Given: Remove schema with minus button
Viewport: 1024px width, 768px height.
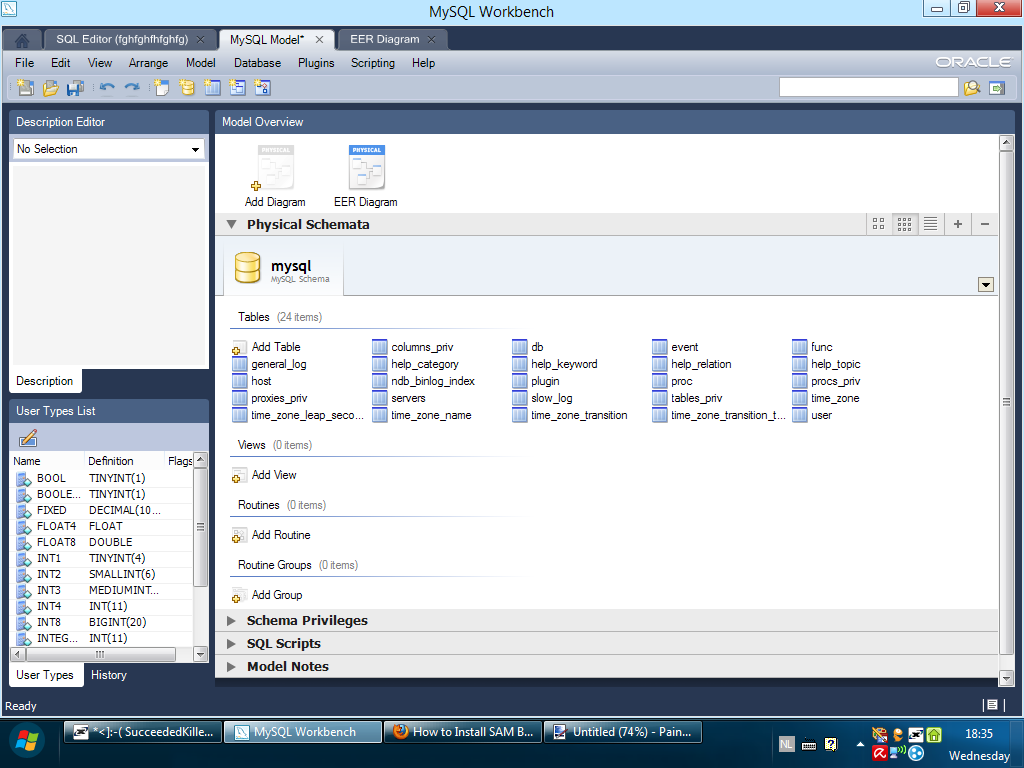Looking at the screenshot, I should [x=985, y=224].
